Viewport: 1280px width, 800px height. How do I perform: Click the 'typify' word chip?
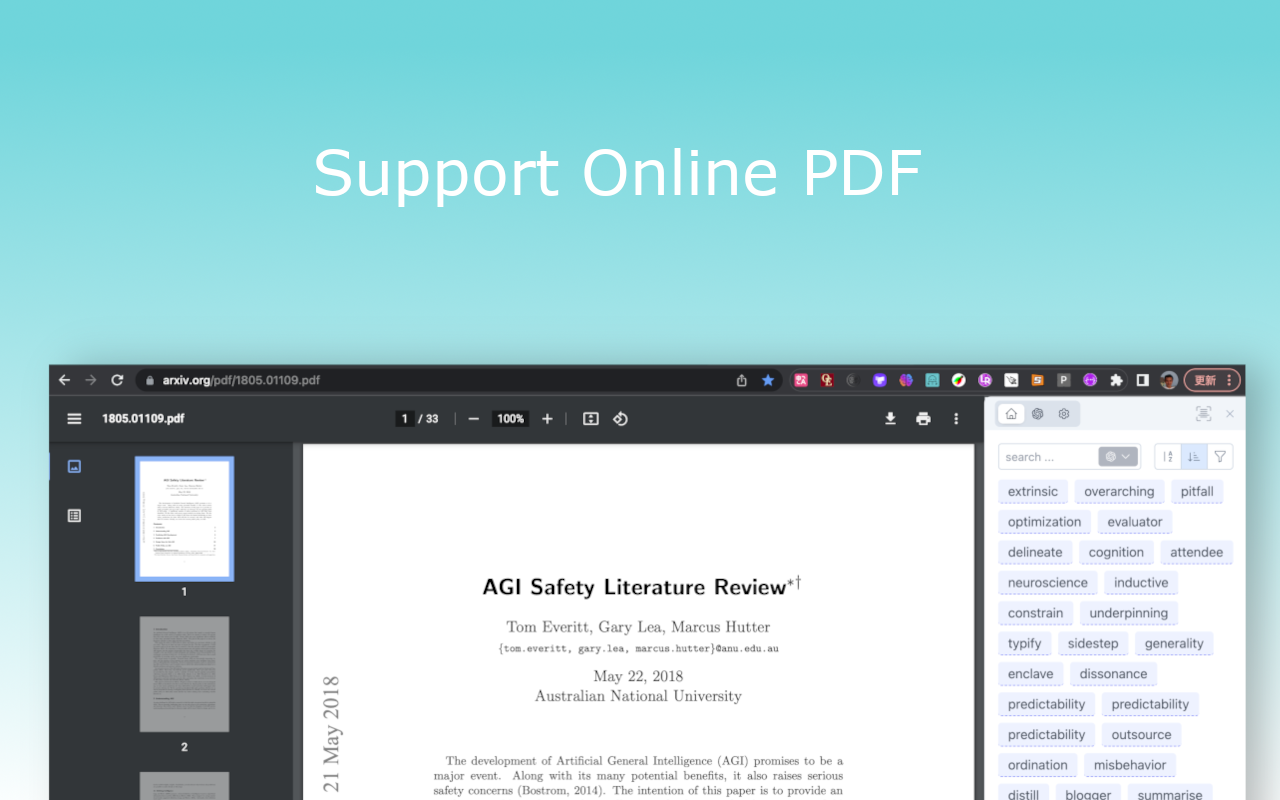click(x=1025, y=644)
